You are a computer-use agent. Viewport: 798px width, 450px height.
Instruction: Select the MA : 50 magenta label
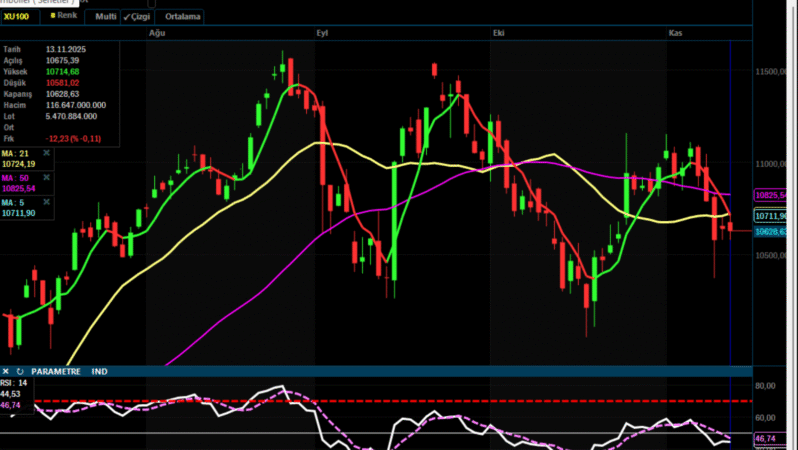pyautogui.click(x=18, y=178)
